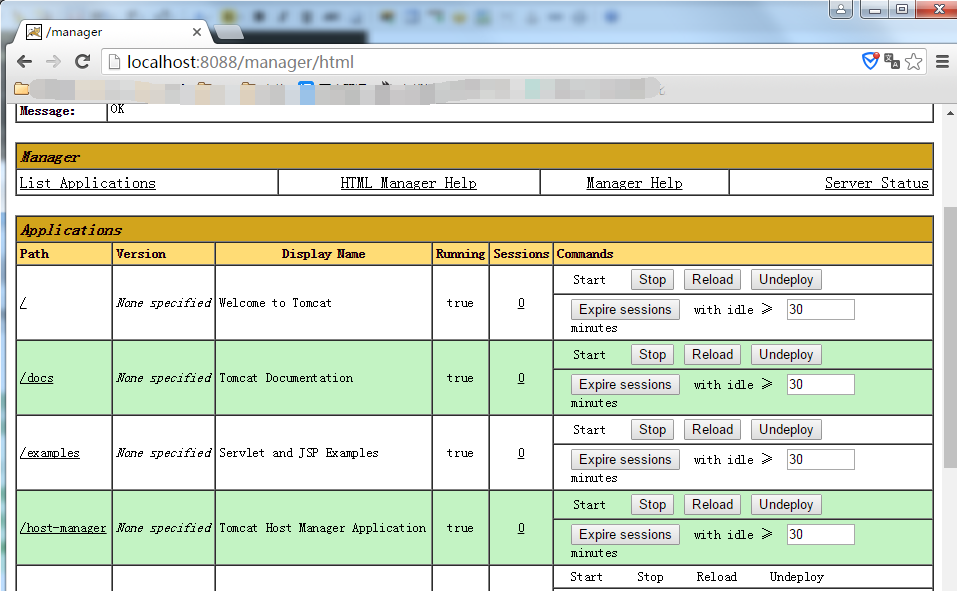Click idle minutes field for /docs

pos(820,385)
